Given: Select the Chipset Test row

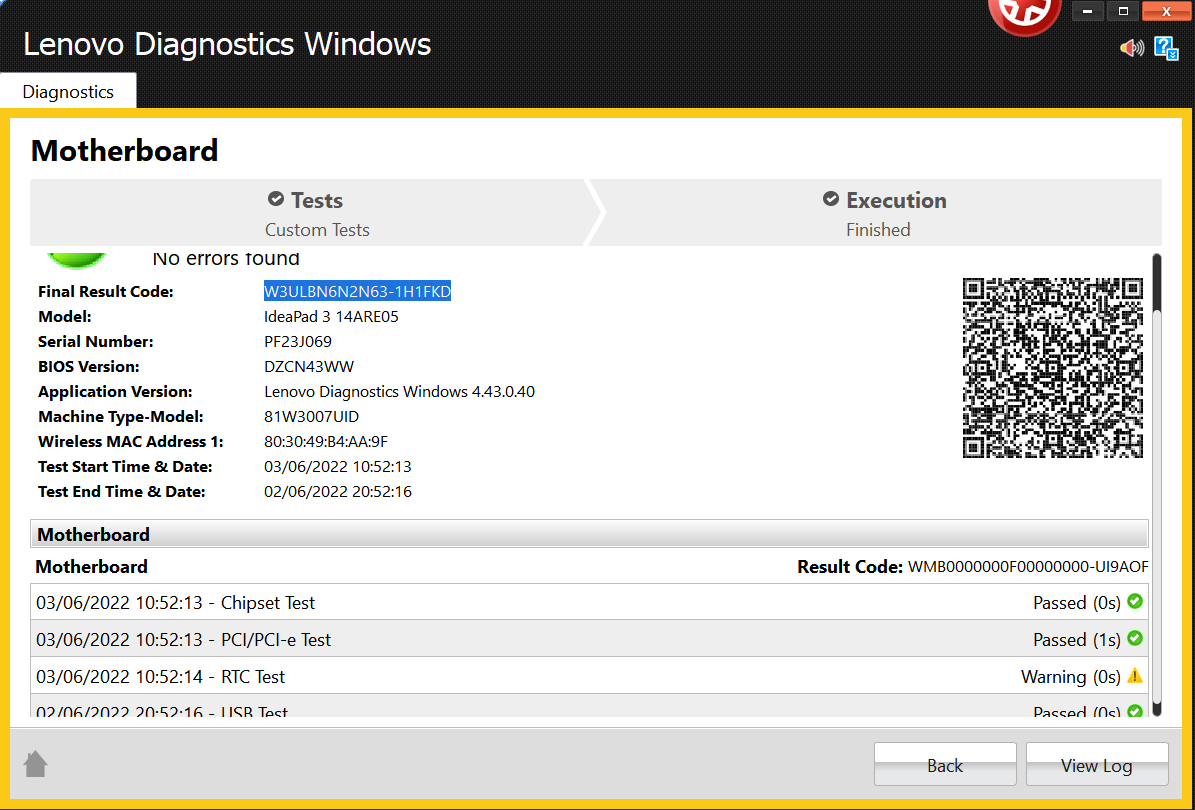Looking at the screenshot, I should pos(589,602).
